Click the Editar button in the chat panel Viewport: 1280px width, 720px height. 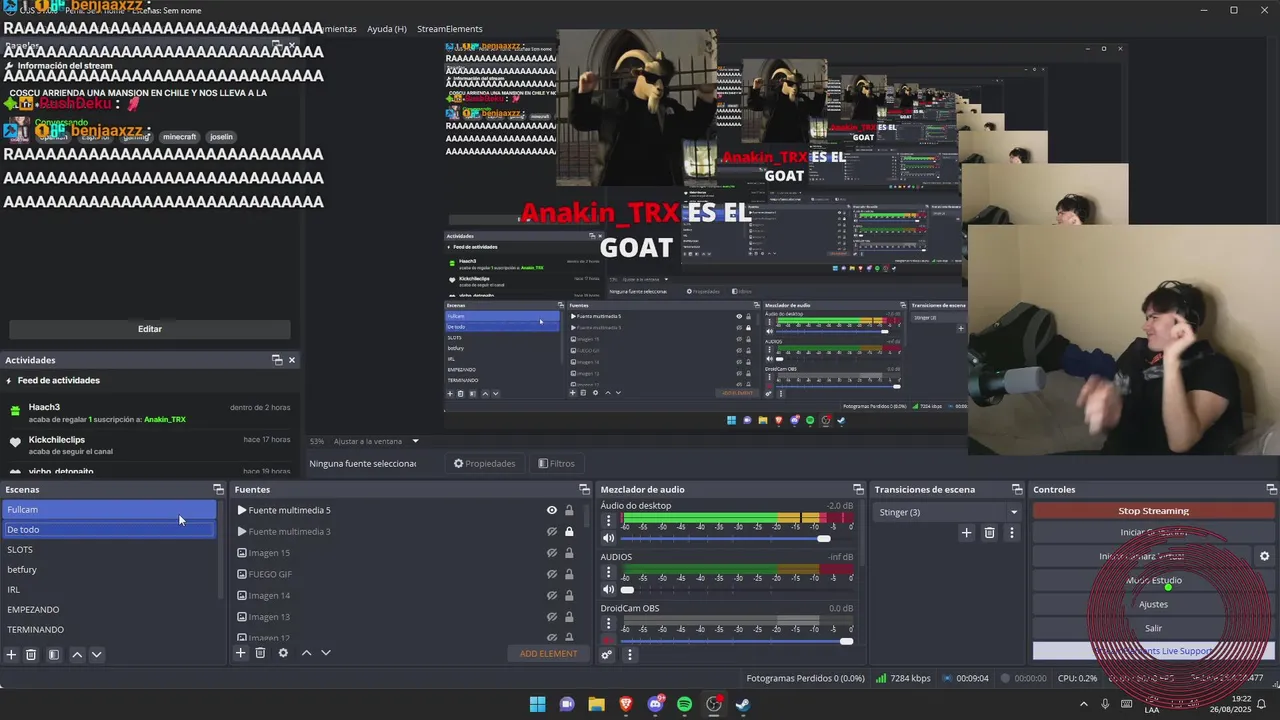[x=150, y=329]
